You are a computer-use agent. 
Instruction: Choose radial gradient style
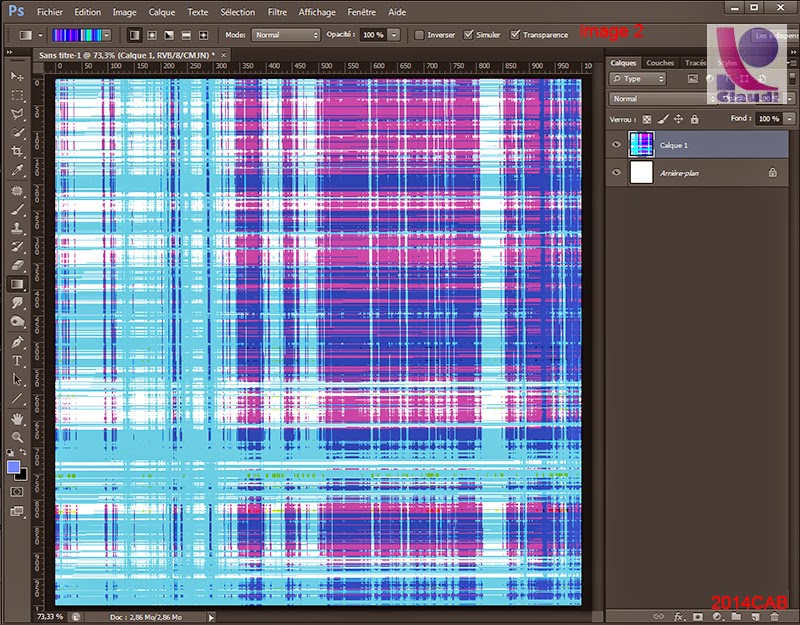point(152,35)
